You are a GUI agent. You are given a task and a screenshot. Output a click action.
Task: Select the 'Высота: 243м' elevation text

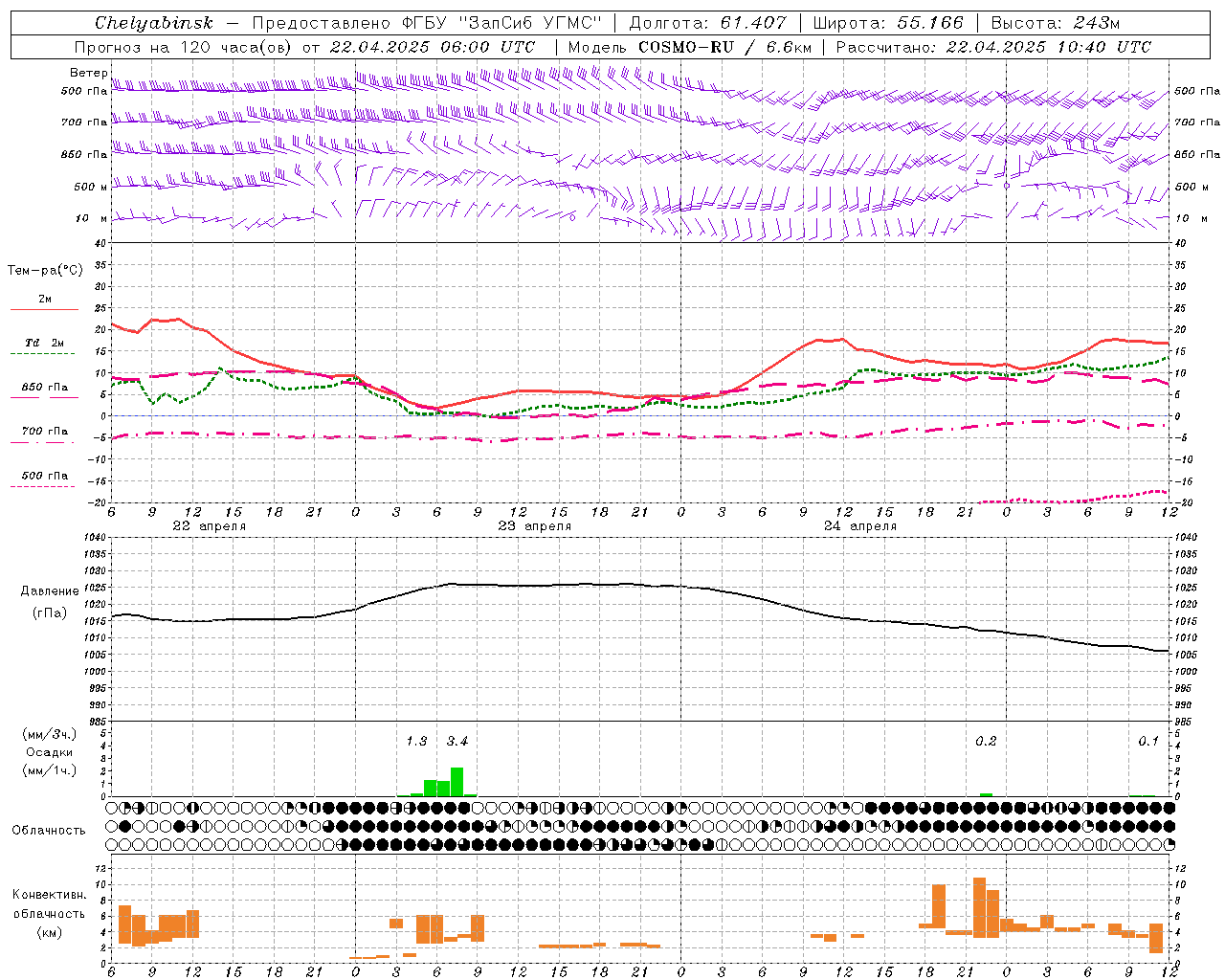(1056, 23)
